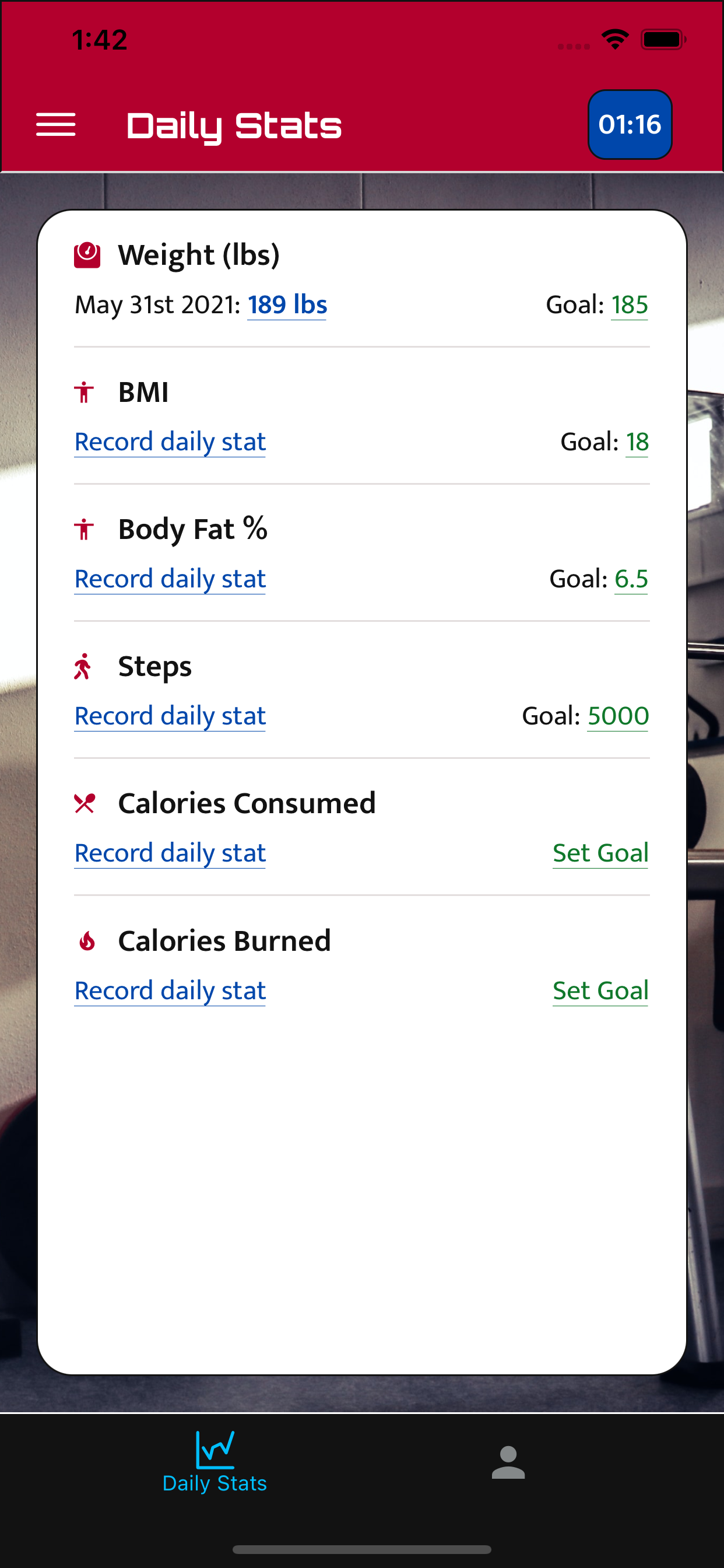This screenshot has height=1568, width=724.
Task: Tap the Weight scale icon
Action: (87, 255)
